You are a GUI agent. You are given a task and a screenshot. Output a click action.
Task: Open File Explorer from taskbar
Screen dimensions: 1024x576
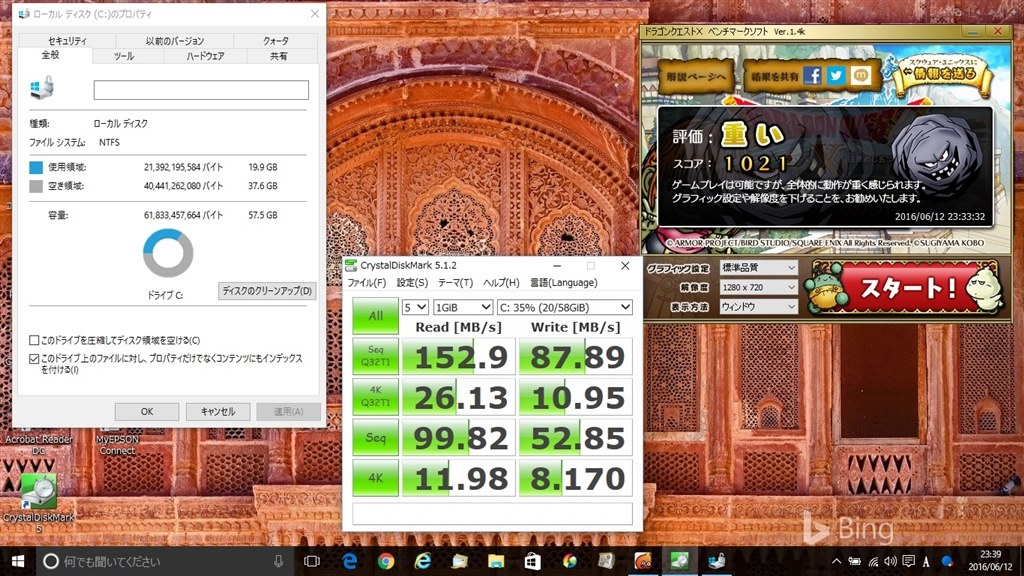point(496,561)
